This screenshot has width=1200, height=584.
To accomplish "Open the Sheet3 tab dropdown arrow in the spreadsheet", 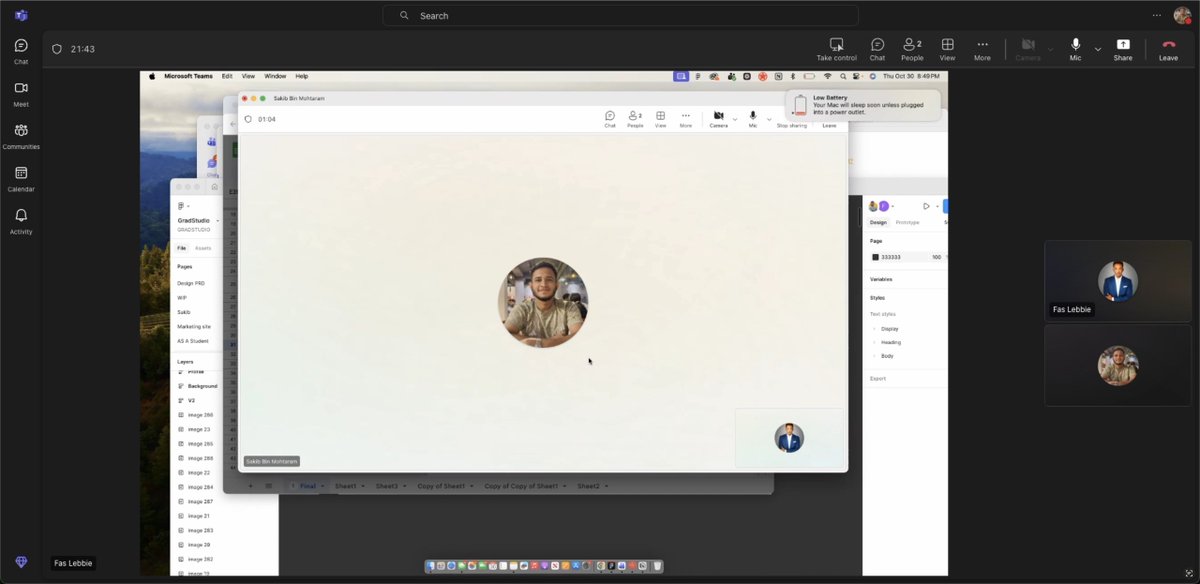I will [404, 486].
